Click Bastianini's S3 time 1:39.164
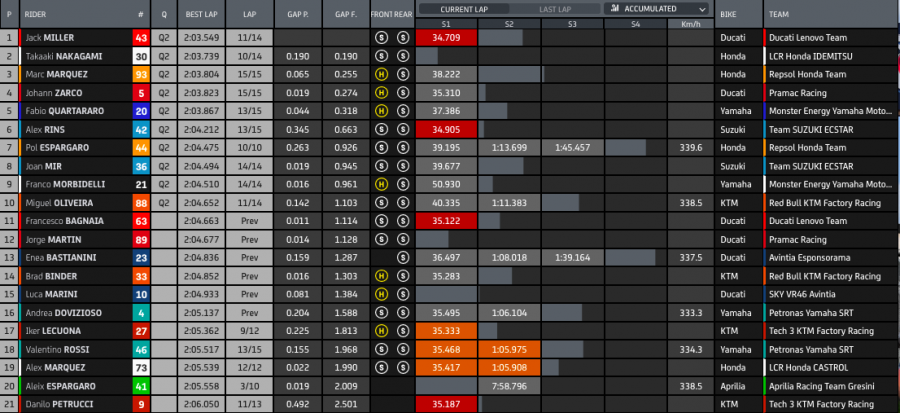This screenshot has width=900, height=413. tap(572, 258)
